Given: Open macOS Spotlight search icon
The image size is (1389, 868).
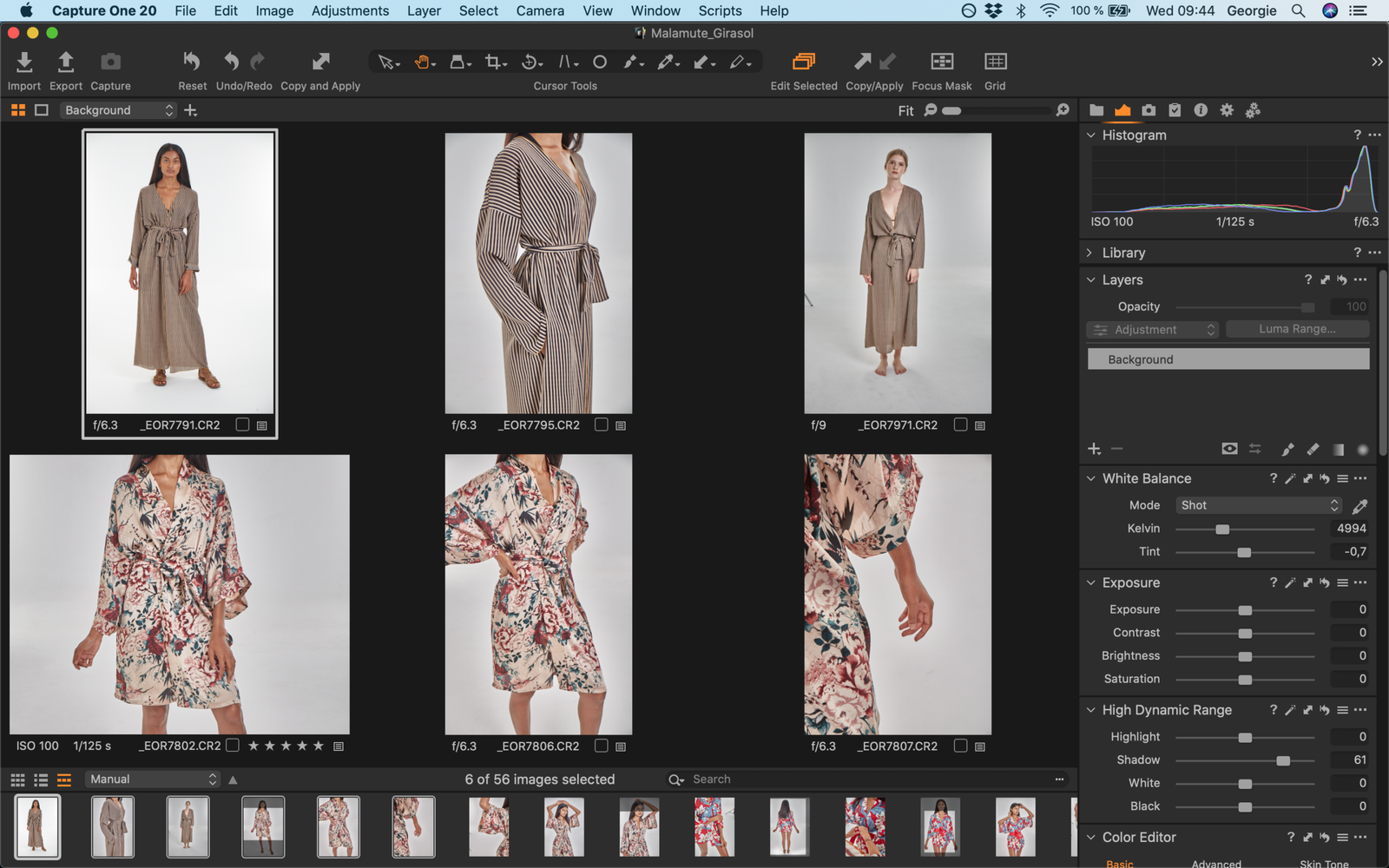Looking at the screenshot, I should pyautogui.click(x=1298, y=10).
